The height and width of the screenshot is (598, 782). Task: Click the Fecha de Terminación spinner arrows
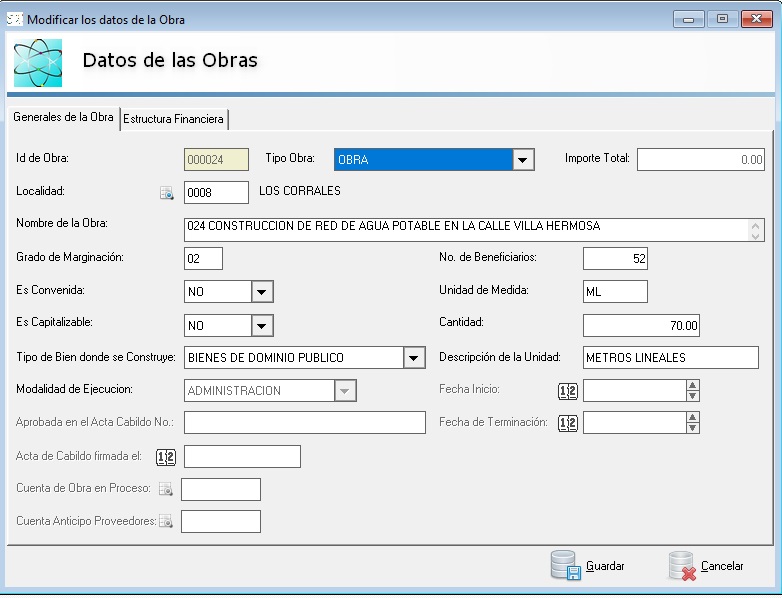click(692, 423)
